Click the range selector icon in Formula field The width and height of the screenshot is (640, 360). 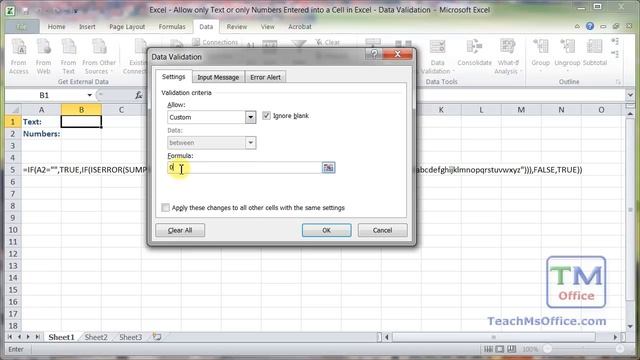pos(328,167)
